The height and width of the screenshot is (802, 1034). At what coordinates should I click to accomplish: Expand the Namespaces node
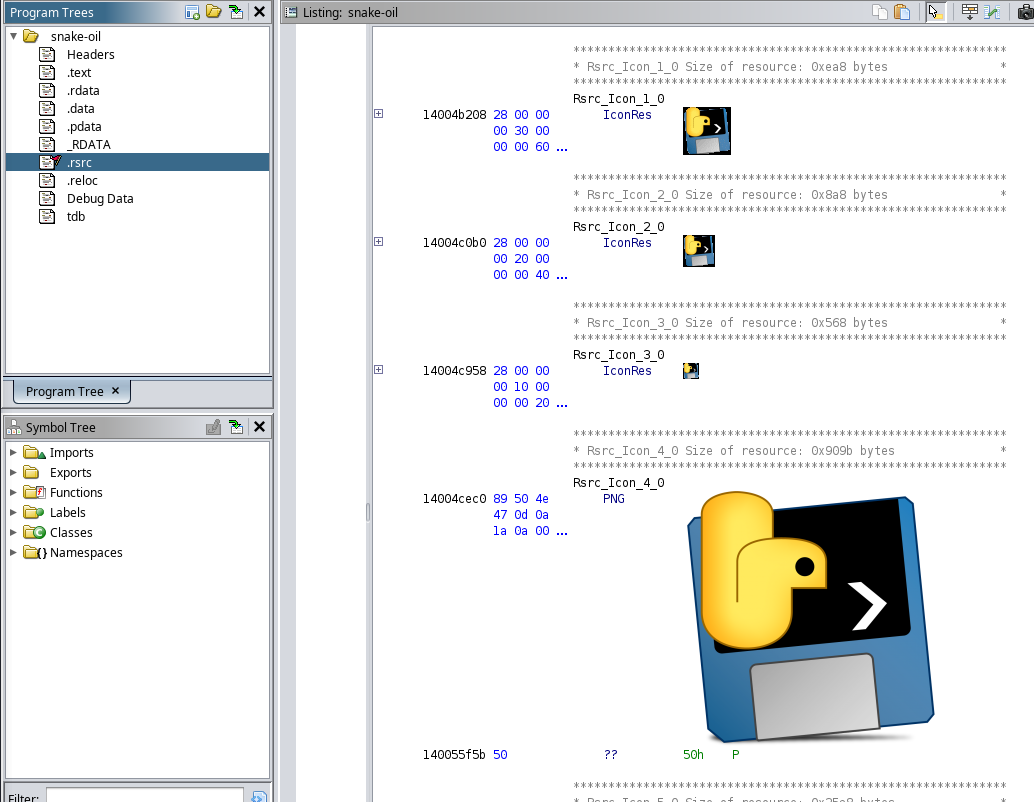pos(13,552)
